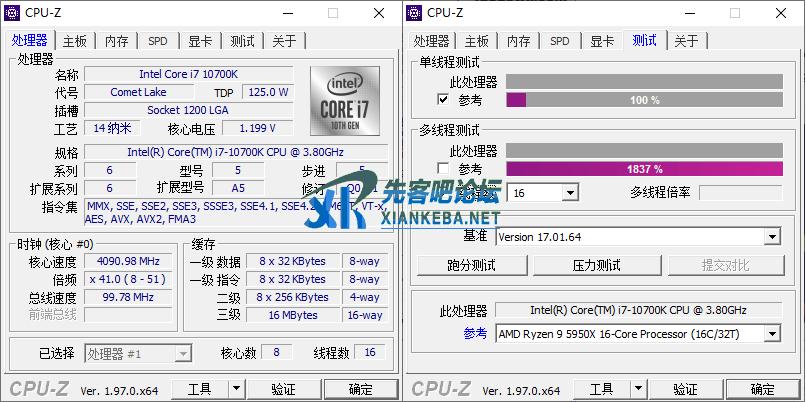Click the CPU-Z icon in right window title bar
The width and height of the screenshot is (806, 402).
(x=416, y=13)
